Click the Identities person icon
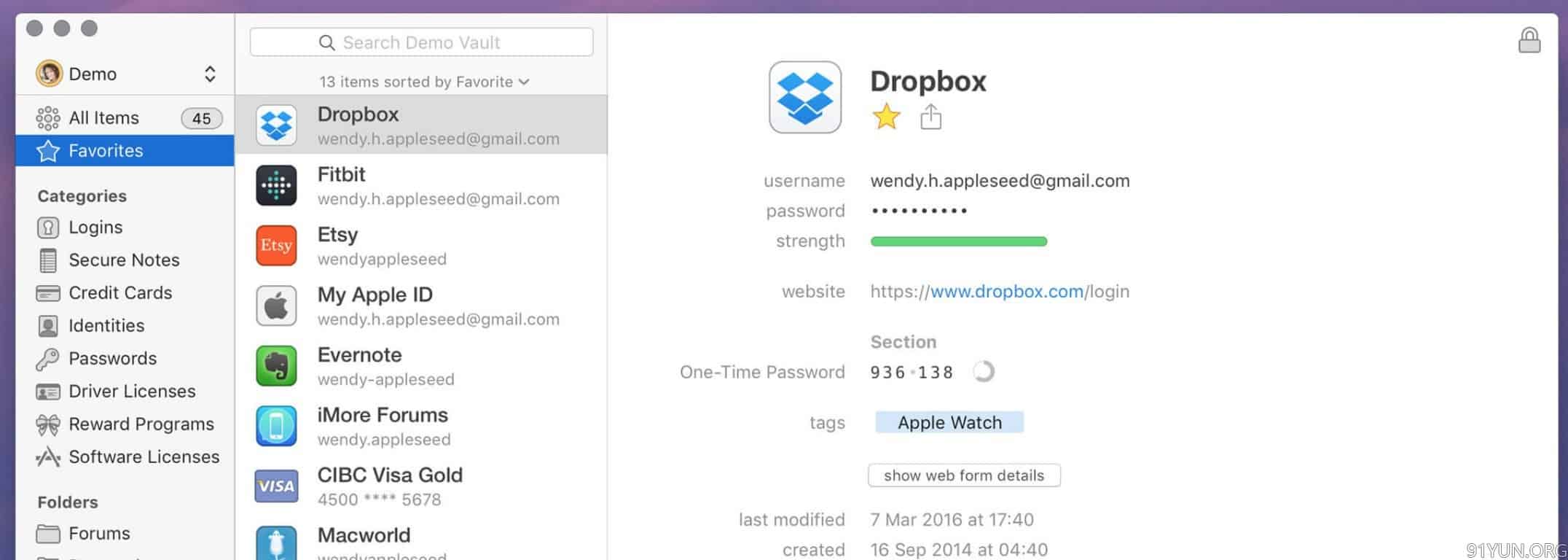Viewport: 1568px width, 560px height. pyautogui.click(x=47, y=326)
